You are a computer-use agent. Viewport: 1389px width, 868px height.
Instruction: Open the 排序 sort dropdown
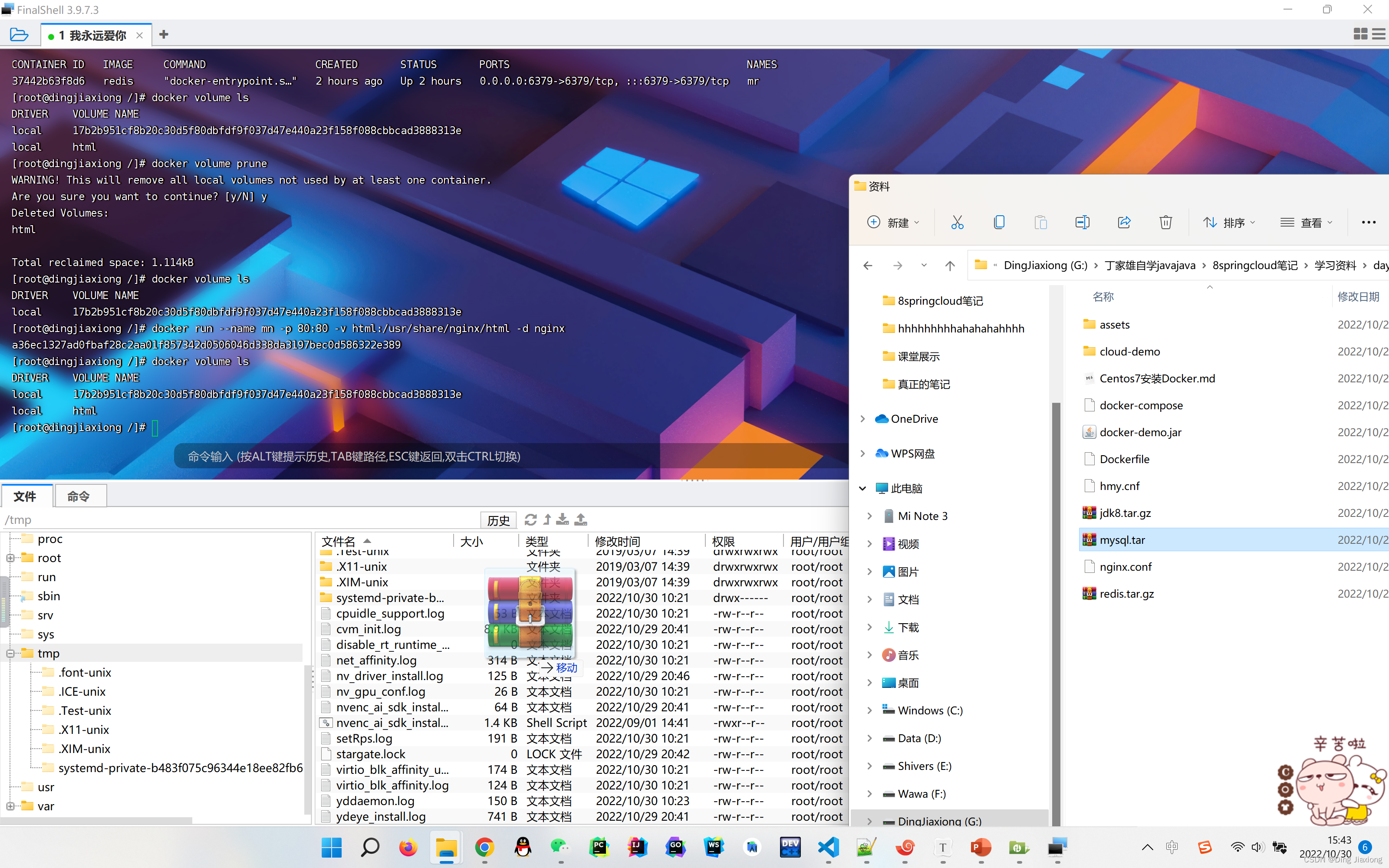tap(1229, 222)
